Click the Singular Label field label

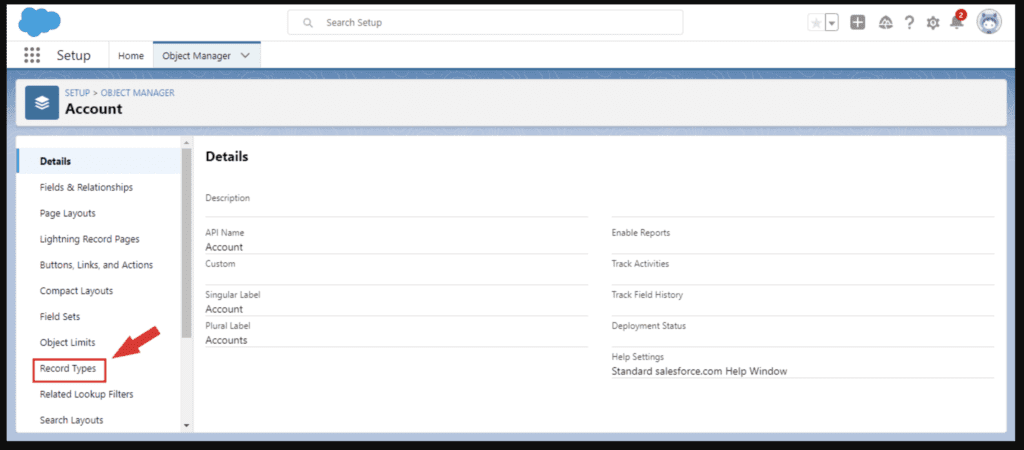pyautogui.click(x=232, y=295)
